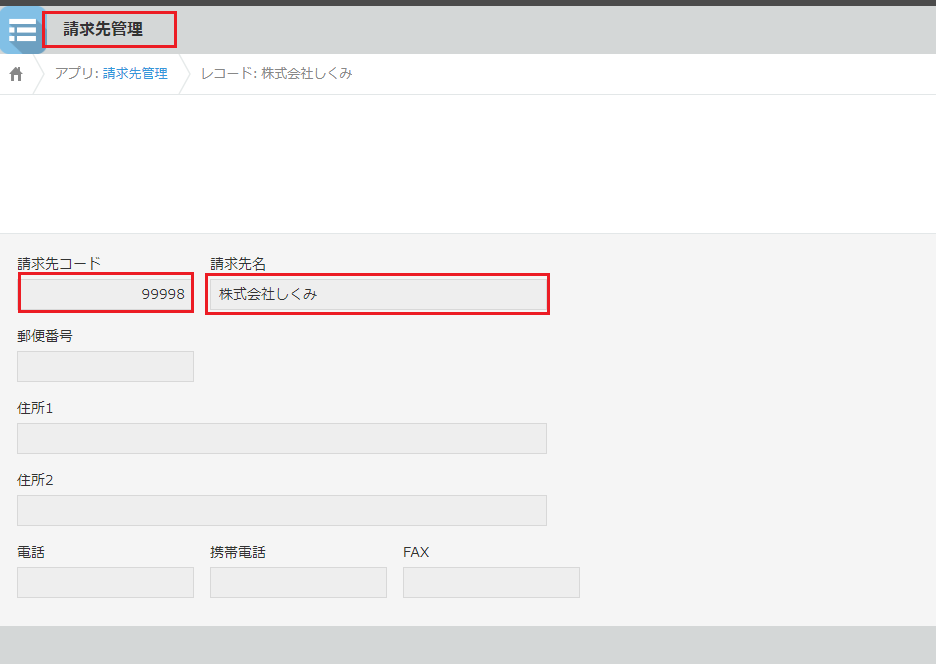Open the 請求先管理 app breadcrumb link
The width and height of the screenshot is (936, 664).
[x=135, y=73]
